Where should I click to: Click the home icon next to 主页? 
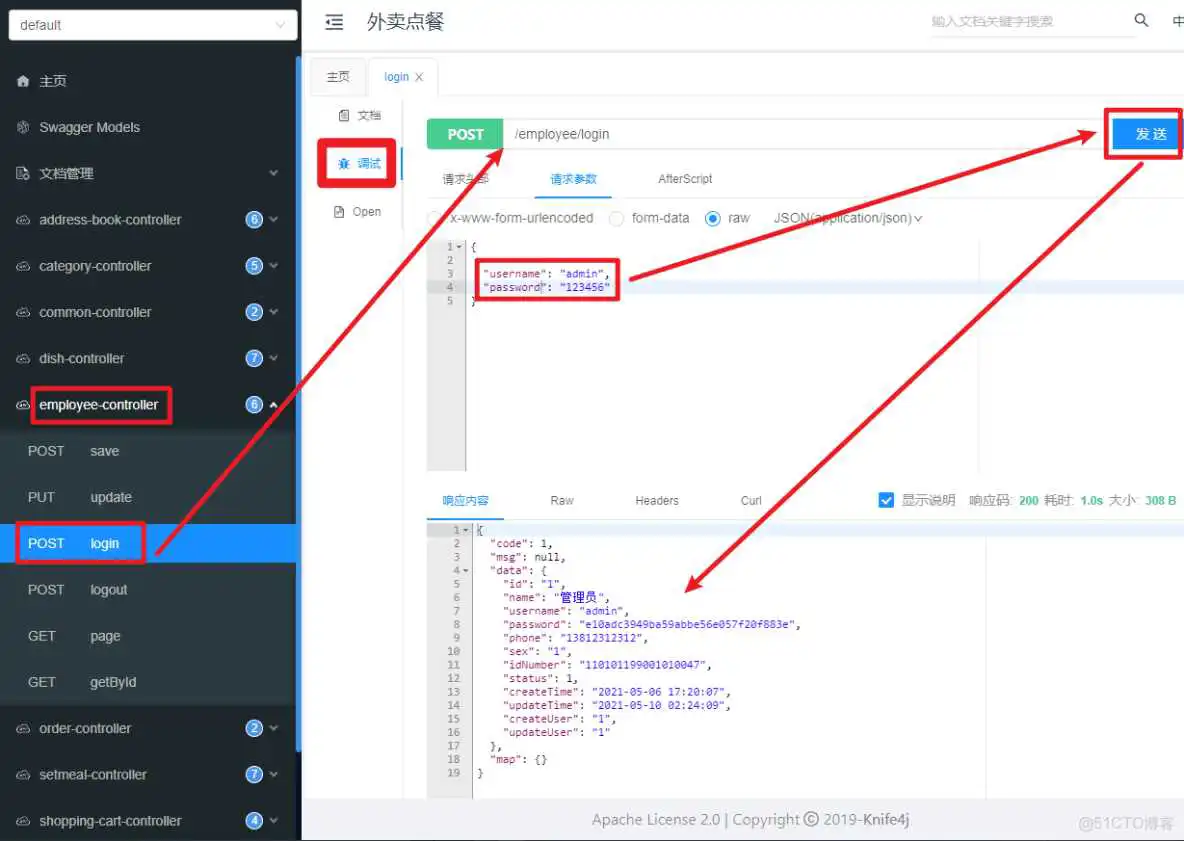point(23,81)
